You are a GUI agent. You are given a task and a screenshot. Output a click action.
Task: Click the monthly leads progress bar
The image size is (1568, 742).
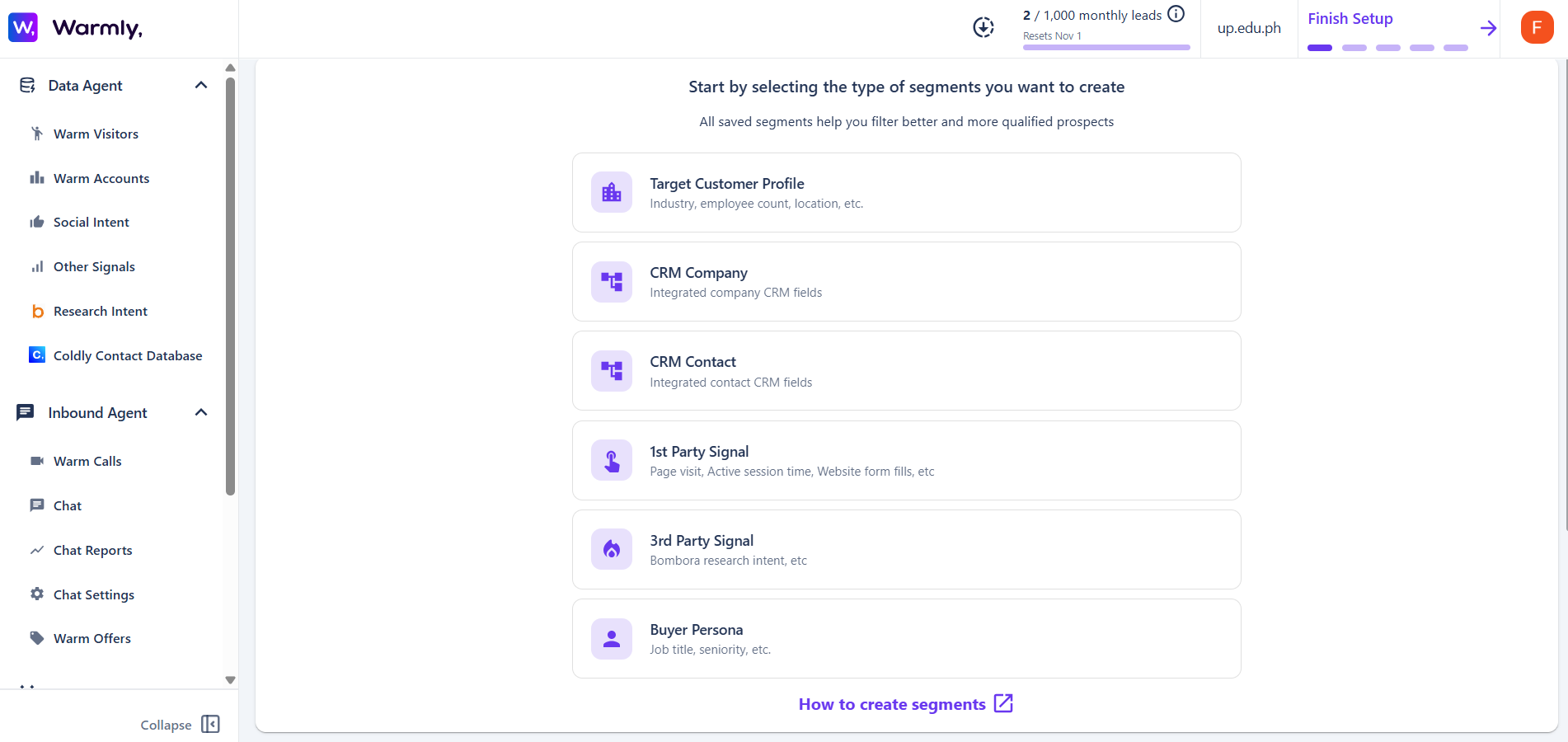(x=1106, y=47)
